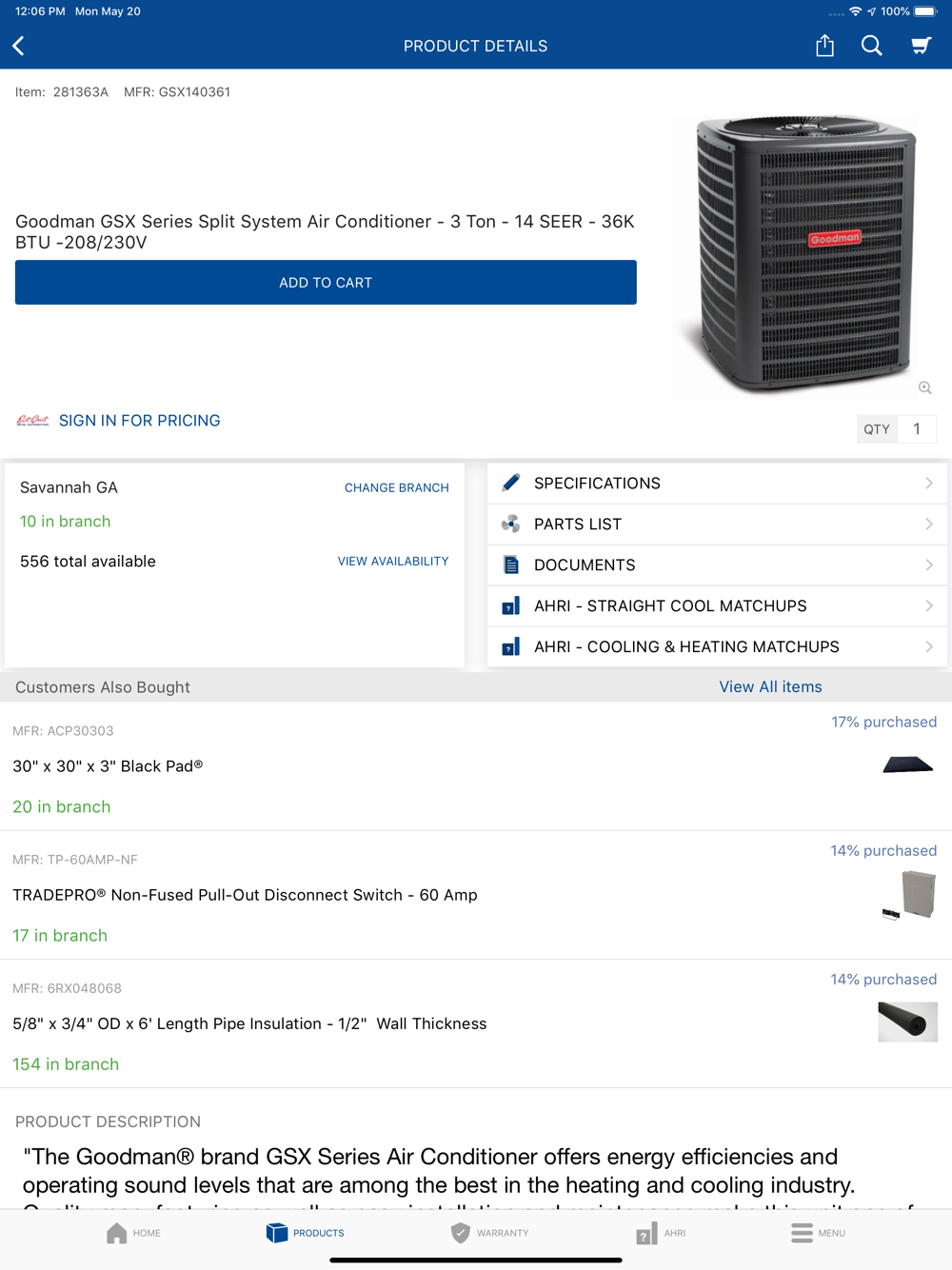This screenshot has width=952, height=1270.
Task: Expand AHRI Cooling & Heating Matchups chevron
Action: point(929,646)
